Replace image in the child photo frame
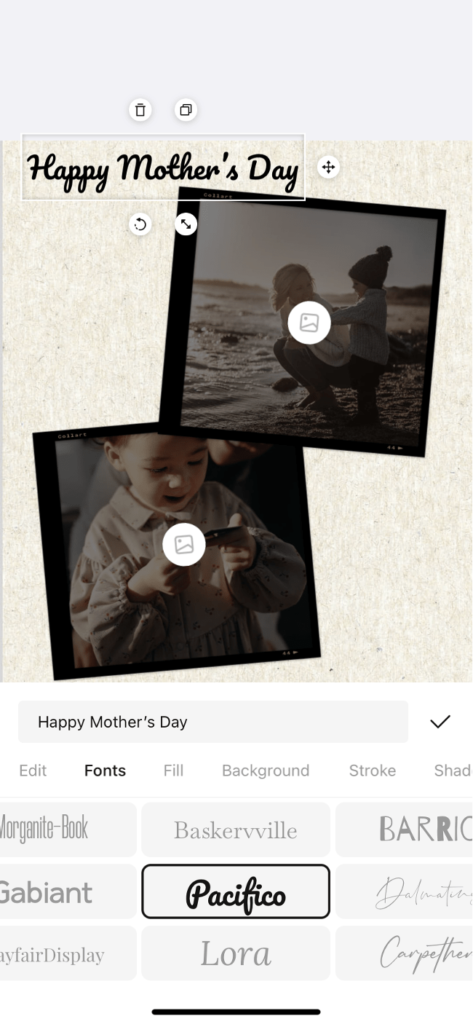This screenshot has height=1024, width=473. tap(184, 544)
